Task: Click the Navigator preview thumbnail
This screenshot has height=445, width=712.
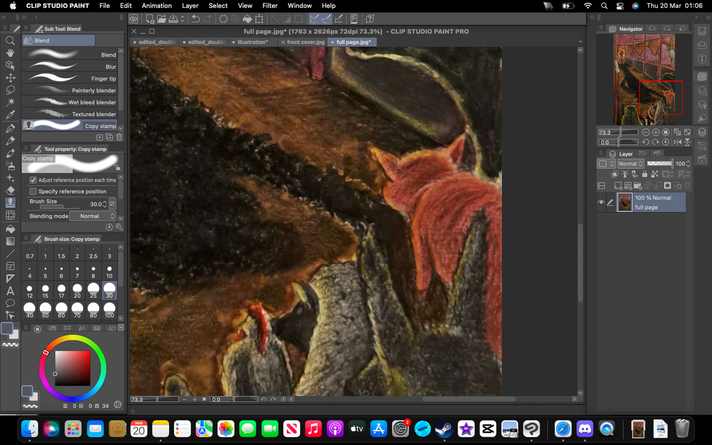Action: [644, 79]
